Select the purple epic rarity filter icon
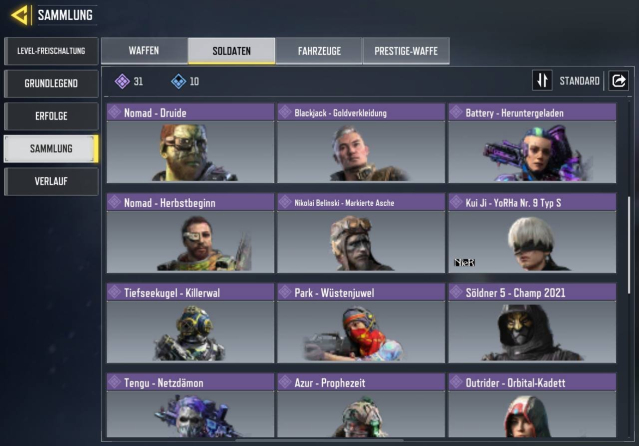 (x=122, y=81)
